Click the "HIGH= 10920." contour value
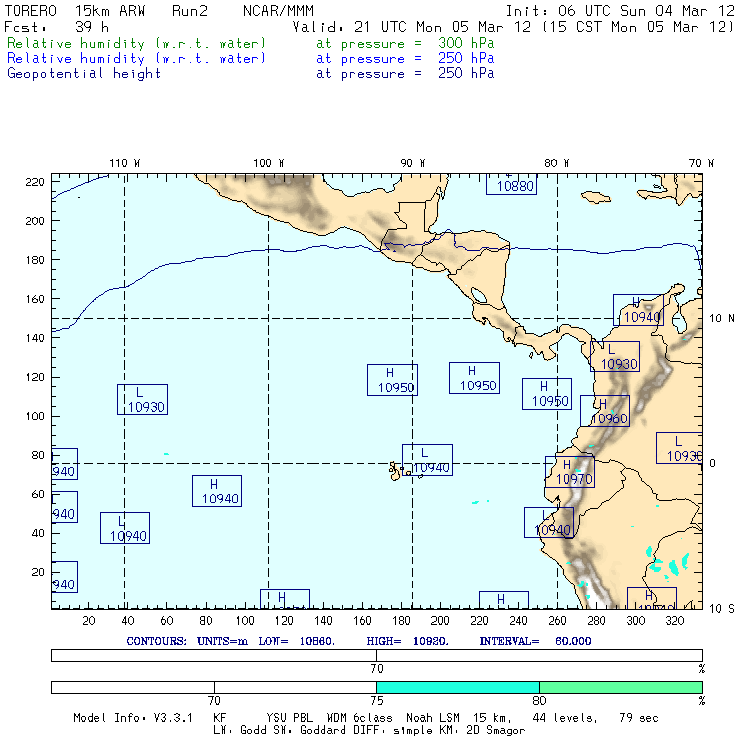740x740 pixels. [x=407, y=641]
